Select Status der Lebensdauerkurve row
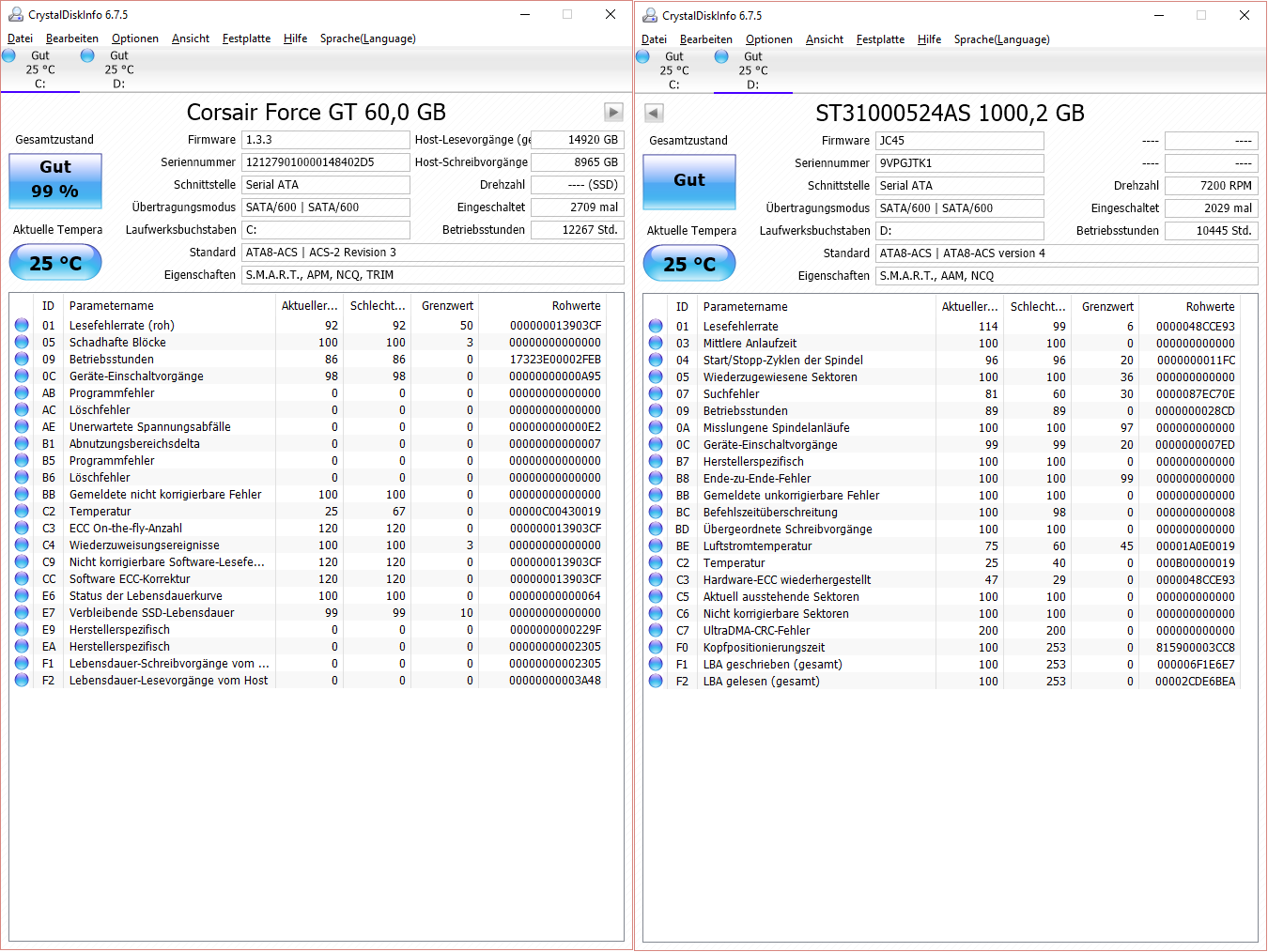This screenshot has height=952, width=1268. 308,595
